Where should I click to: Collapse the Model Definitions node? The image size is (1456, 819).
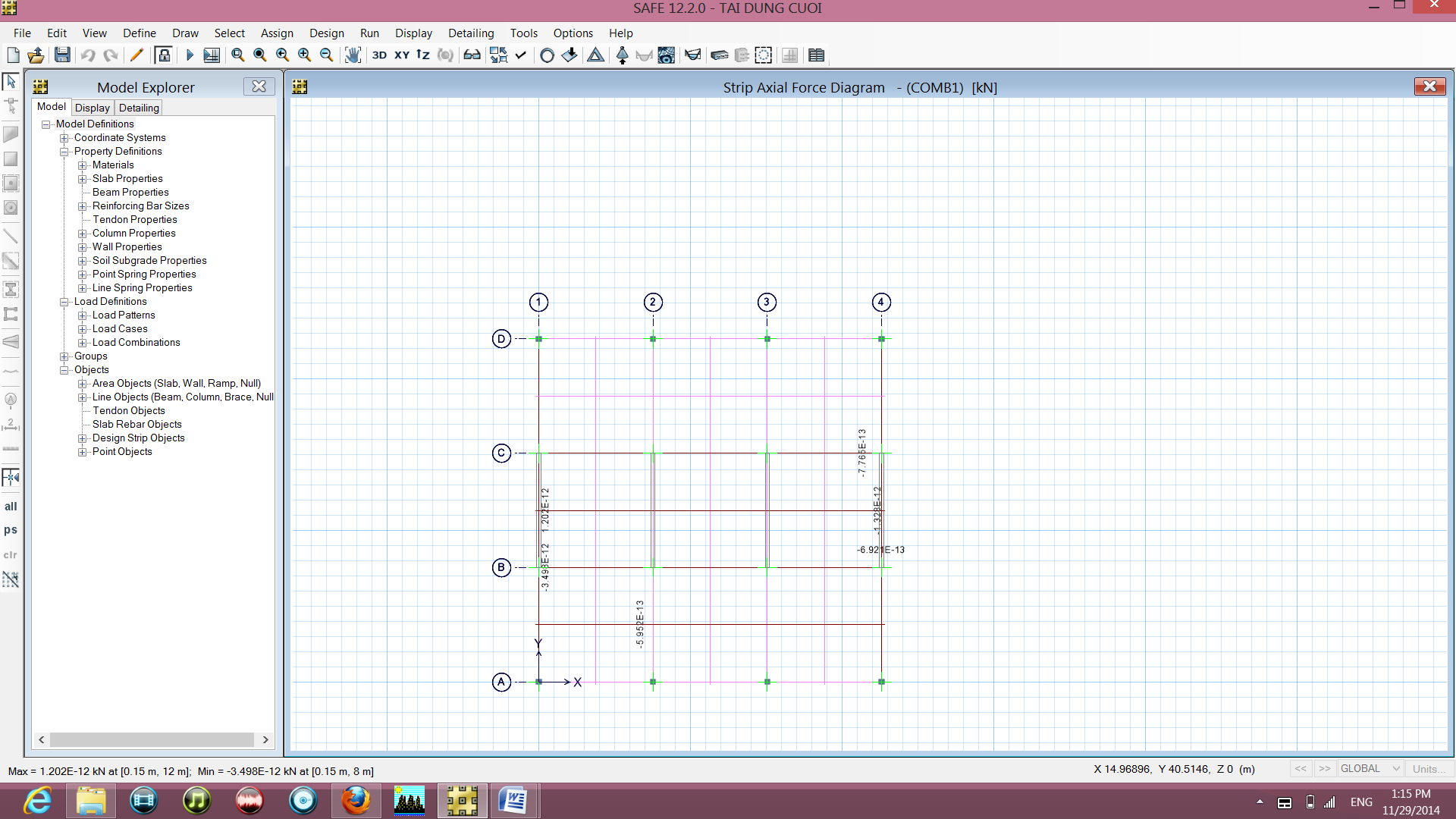pyautogui.click(x=46, y=124)
